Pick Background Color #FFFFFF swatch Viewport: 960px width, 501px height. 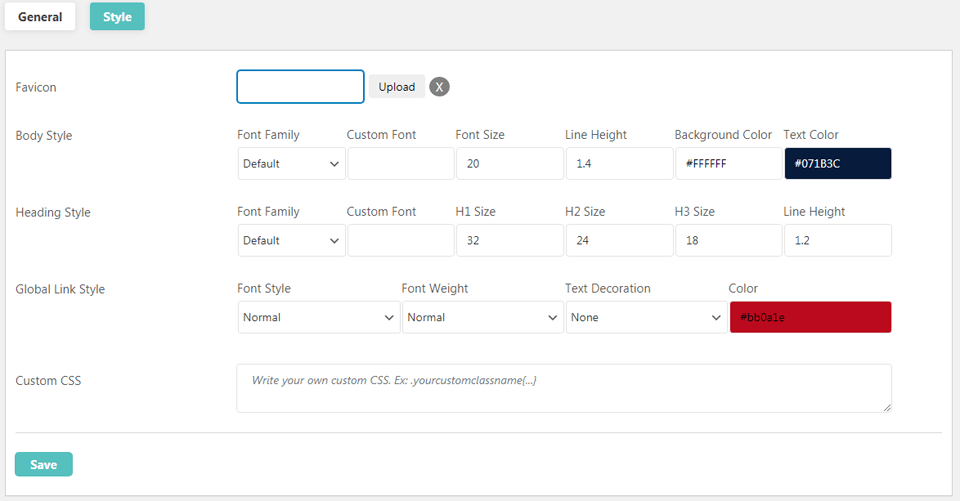(x=729, y=164)
